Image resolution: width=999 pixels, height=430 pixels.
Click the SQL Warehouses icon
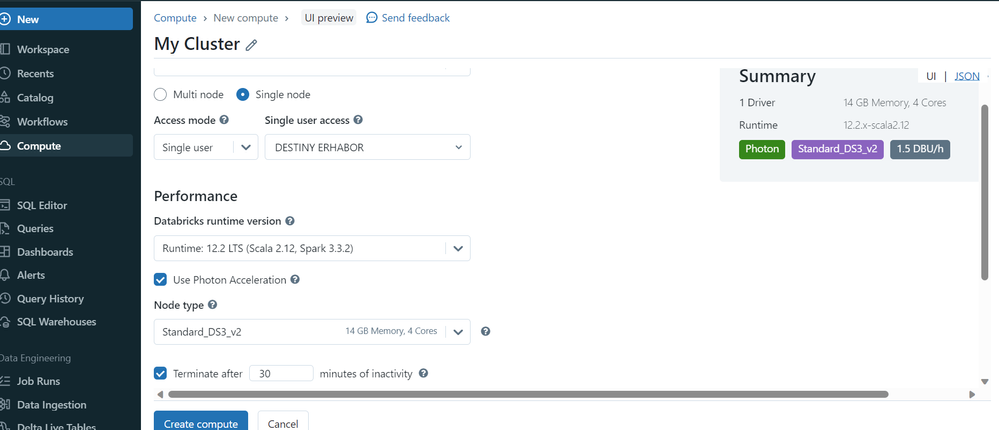click(4, 322)
